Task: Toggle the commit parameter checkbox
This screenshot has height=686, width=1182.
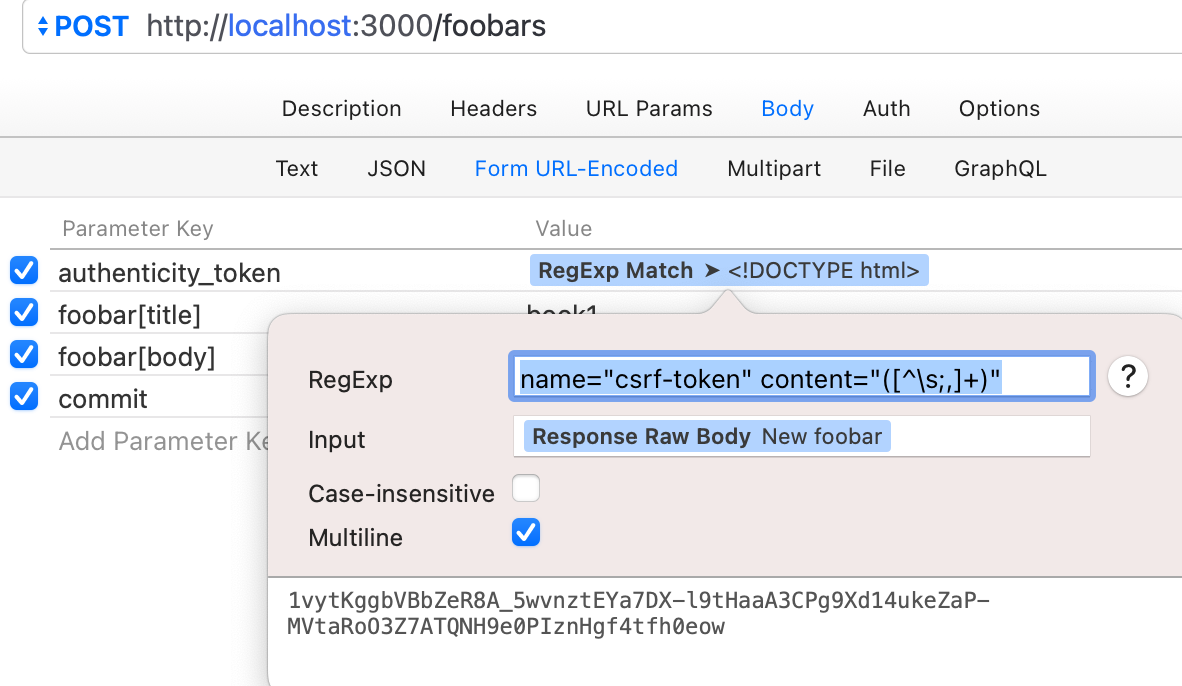Action: [x=24, y=398]
